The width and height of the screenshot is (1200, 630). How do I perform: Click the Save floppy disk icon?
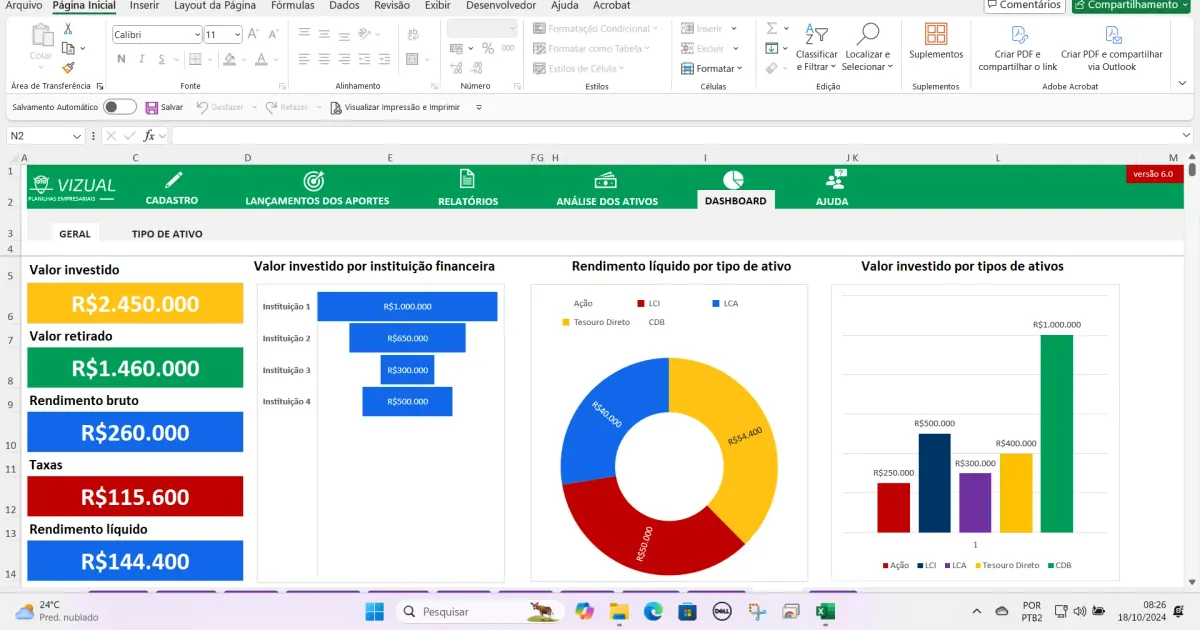[152, 107]
